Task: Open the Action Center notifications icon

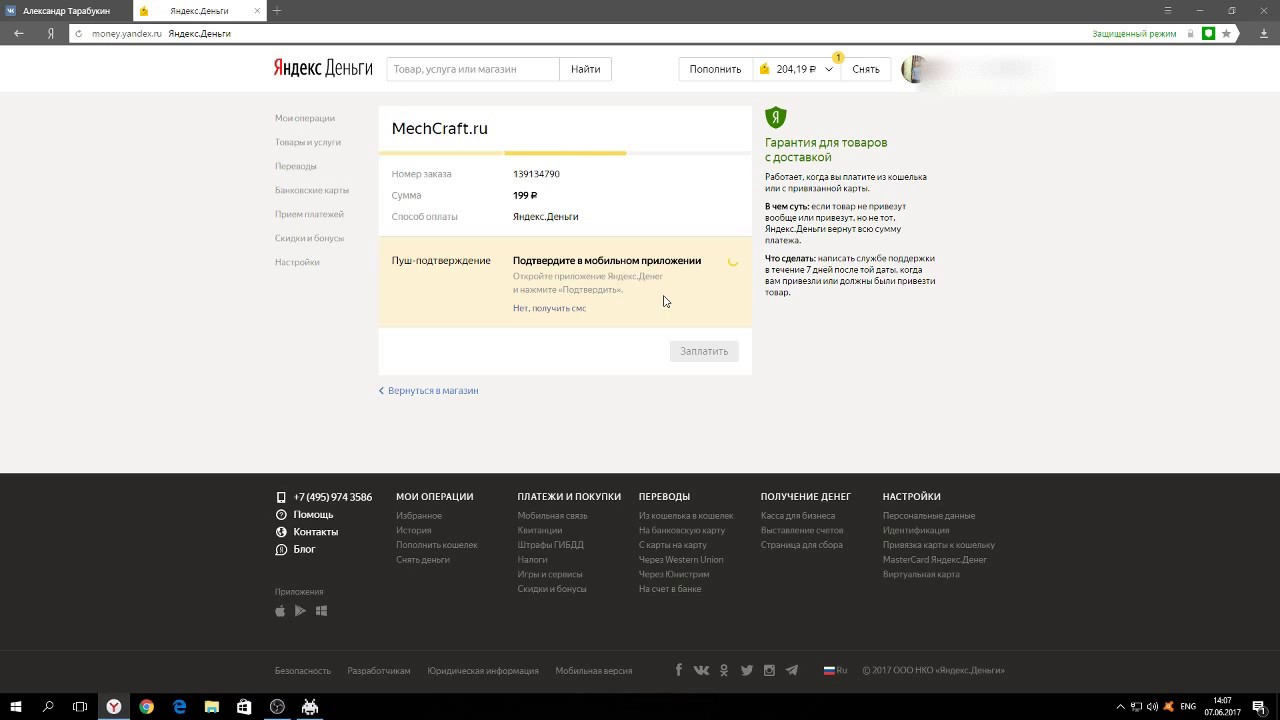Action: [x=1259, y=707]
